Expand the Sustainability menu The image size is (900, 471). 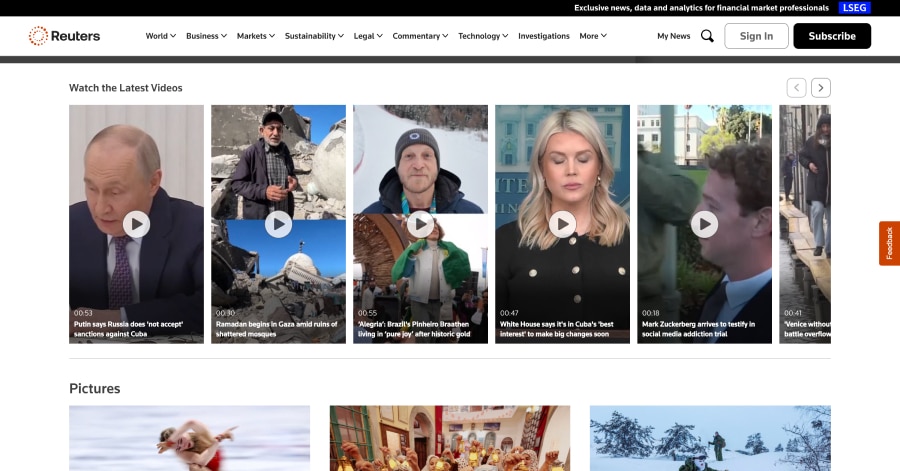315,36
